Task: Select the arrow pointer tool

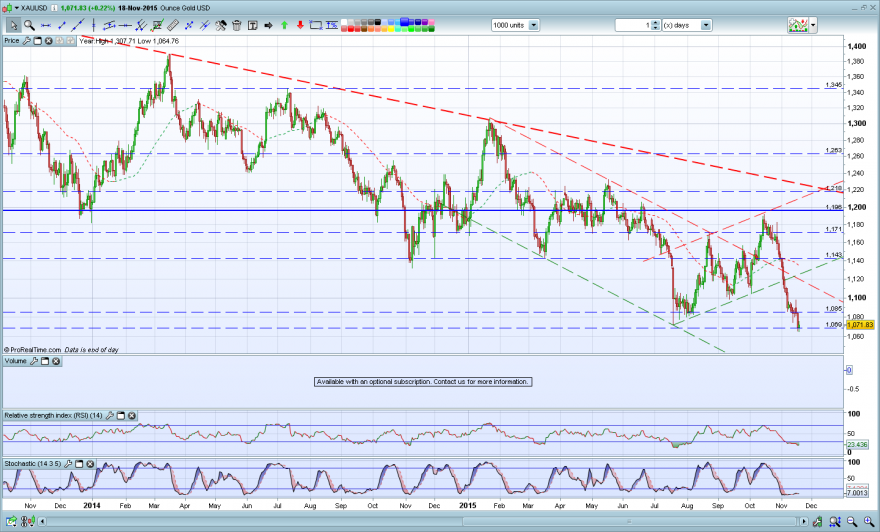Action: (x=13, y=25)
